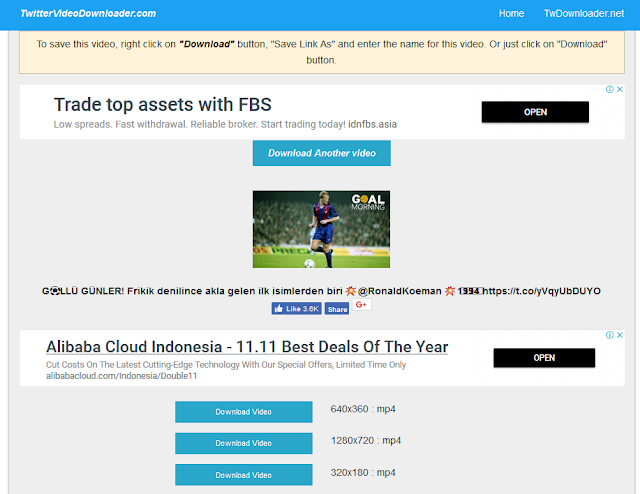Open the TwitterVideoDownloader.com site logo

pos(88,13)
